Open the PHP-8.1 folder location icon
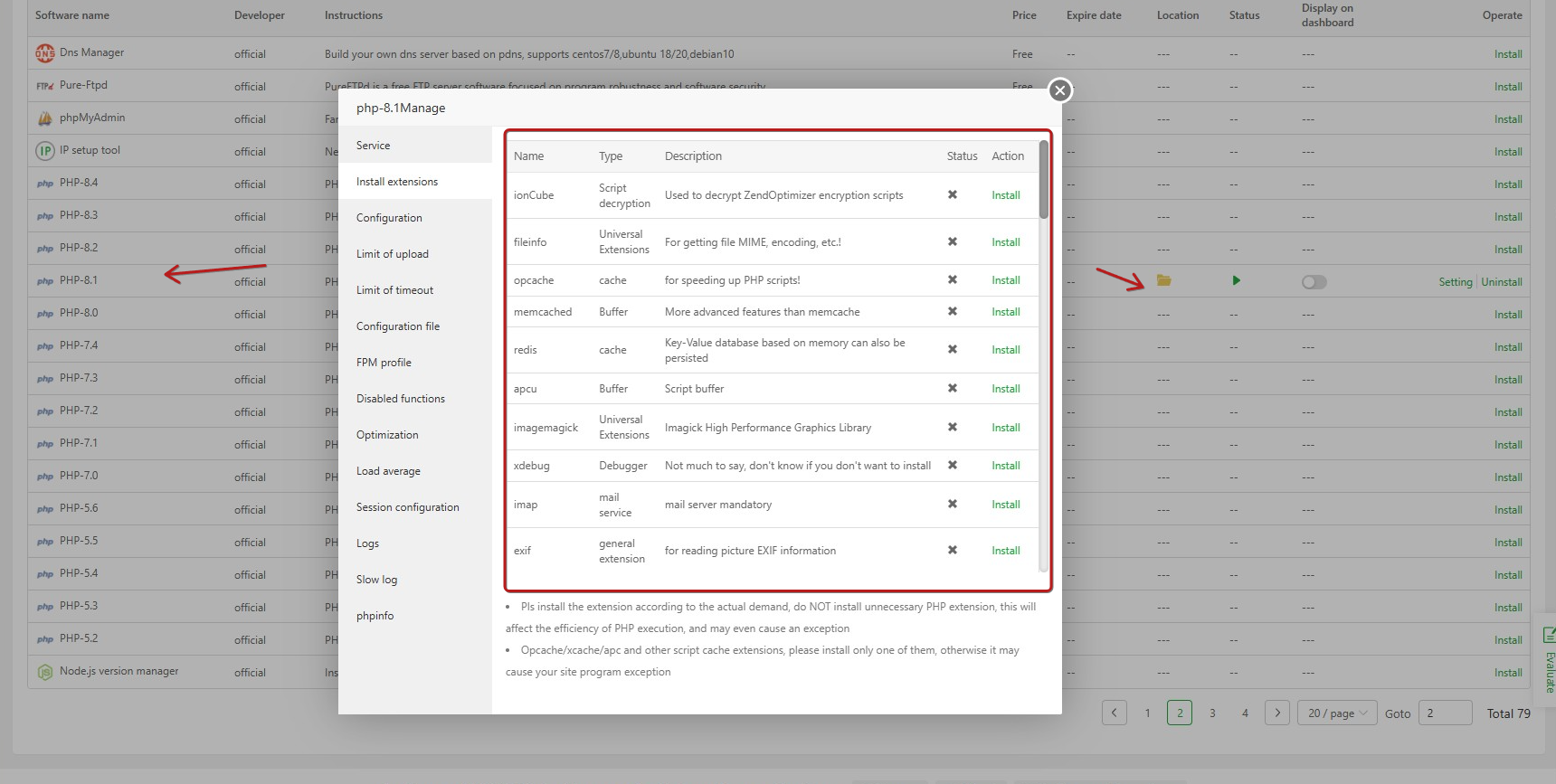1556x784 pixels. click(1163, 281)
